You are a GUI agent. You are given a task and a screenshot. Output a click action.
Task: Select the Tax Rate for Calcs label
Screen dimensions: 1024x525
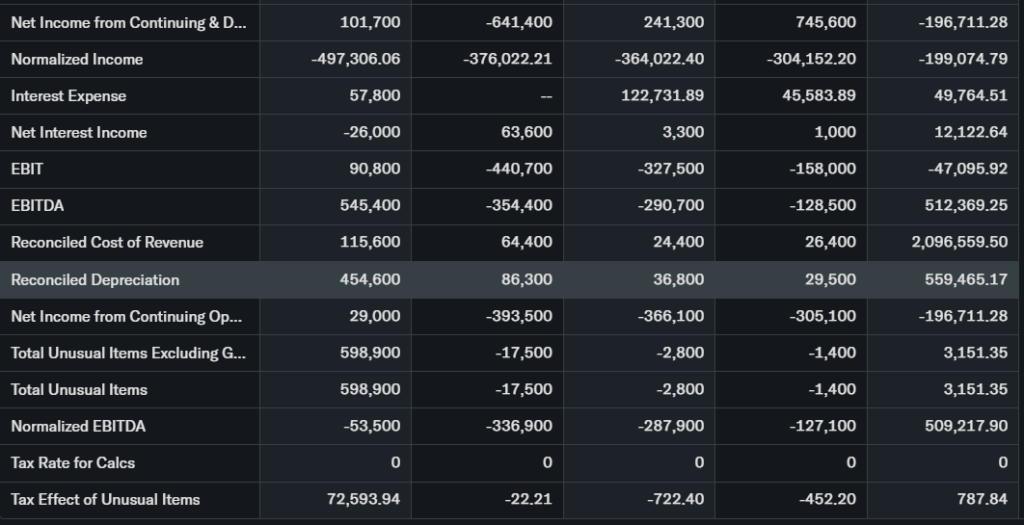point(73,463)
